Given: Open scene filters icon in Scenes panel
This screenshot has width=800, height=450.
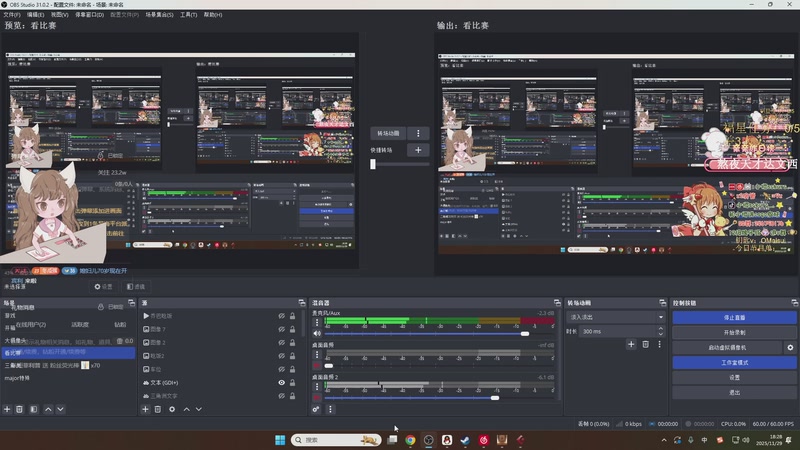Looking at the screenshot, I should coord(34,409).
